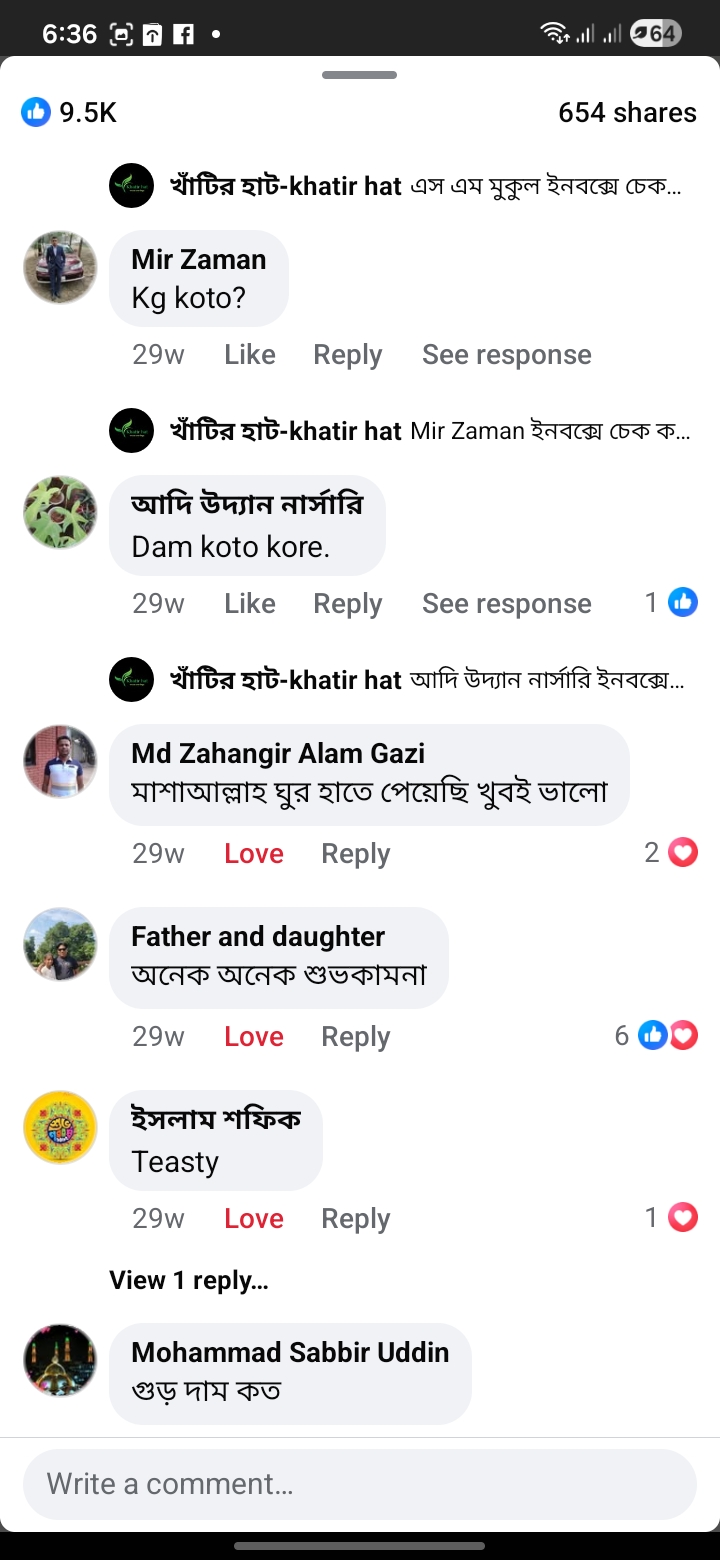Open the 654 shares list
The image size is (720, 1560).
[x=627, y=112]
